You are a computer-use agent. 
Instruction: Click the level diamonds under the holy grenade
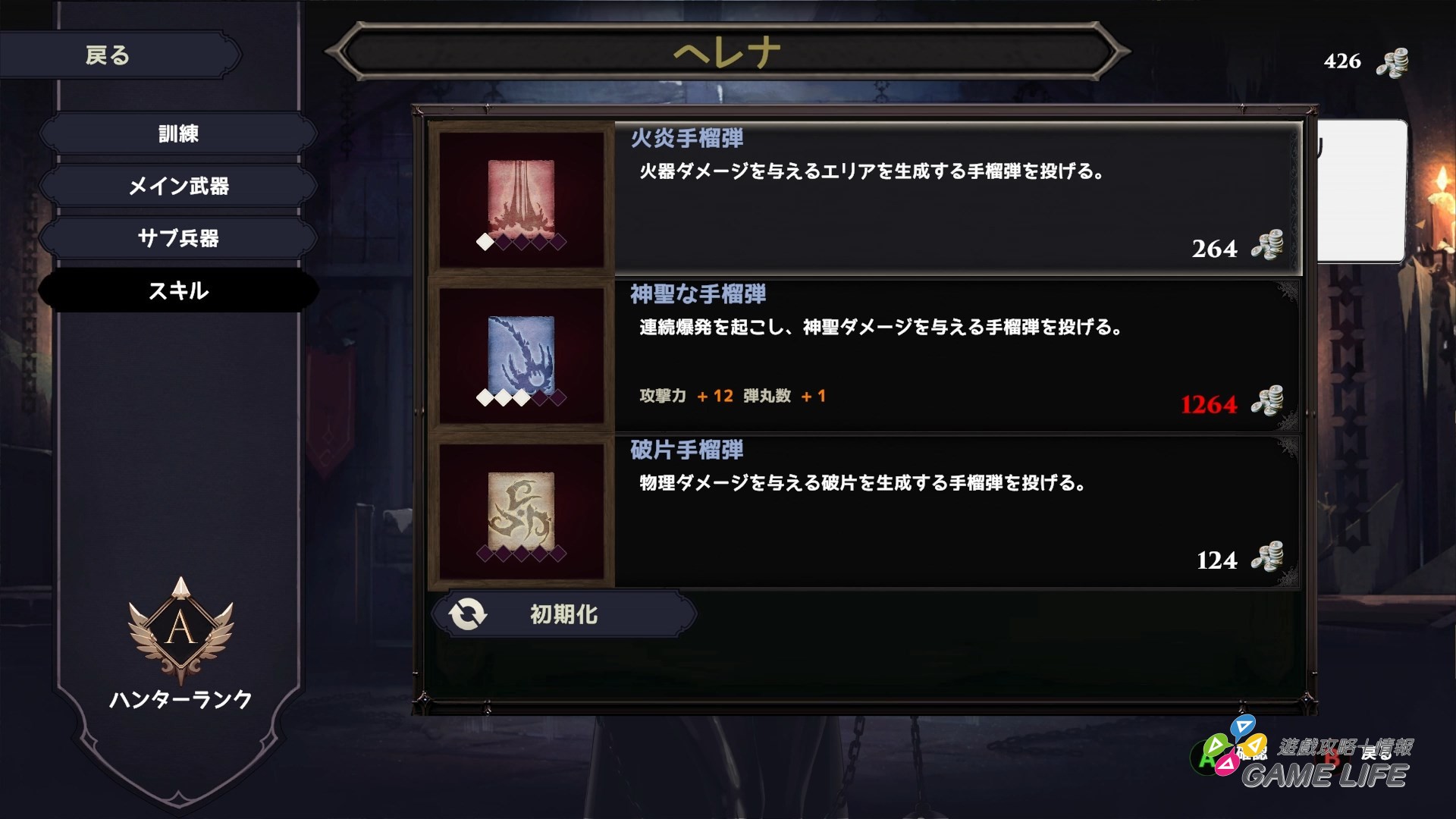[x=521, y=397]
